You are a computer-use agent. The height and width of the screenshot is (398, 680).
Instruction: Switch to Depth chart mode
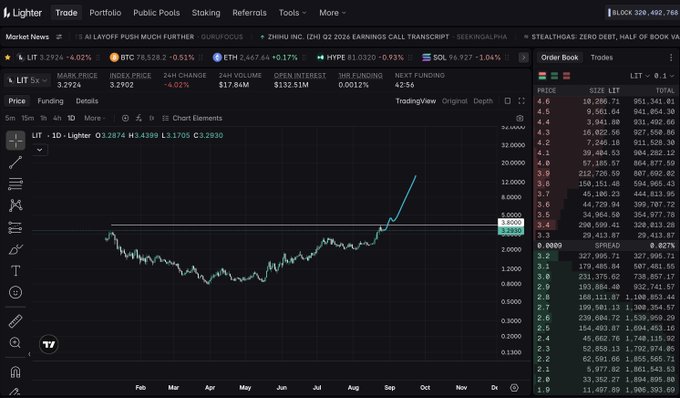[x=483, y=101]
